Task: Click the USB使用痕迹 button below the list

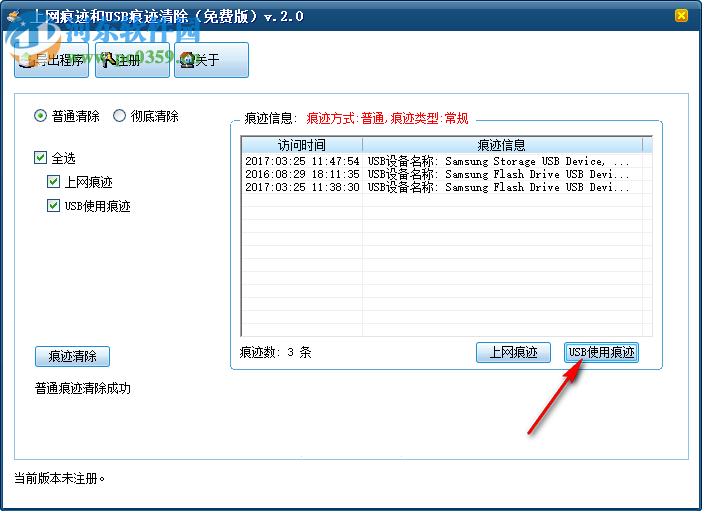Action: pos(601,352)
